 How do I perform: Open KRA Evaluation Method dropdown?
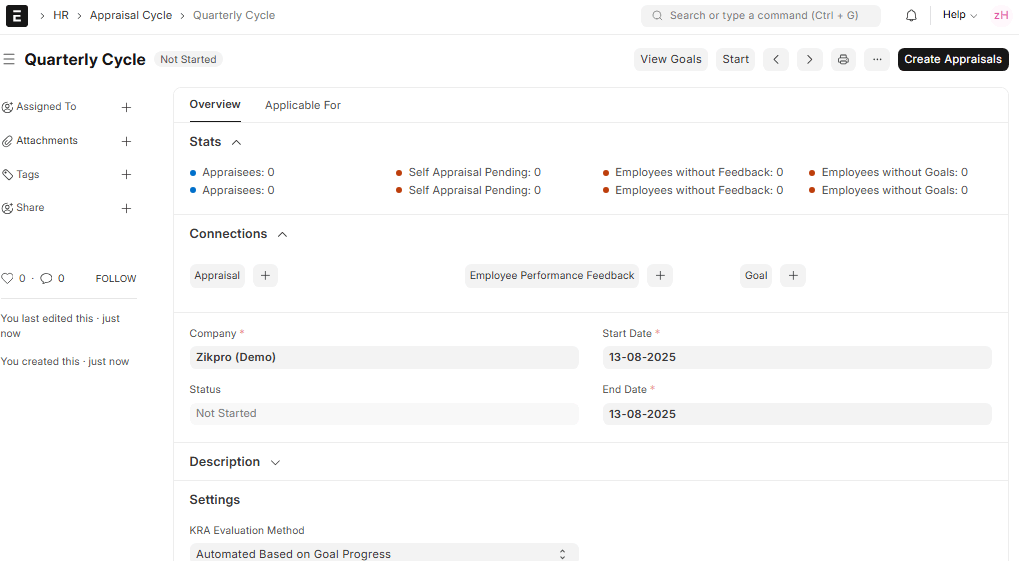(384, 553)
